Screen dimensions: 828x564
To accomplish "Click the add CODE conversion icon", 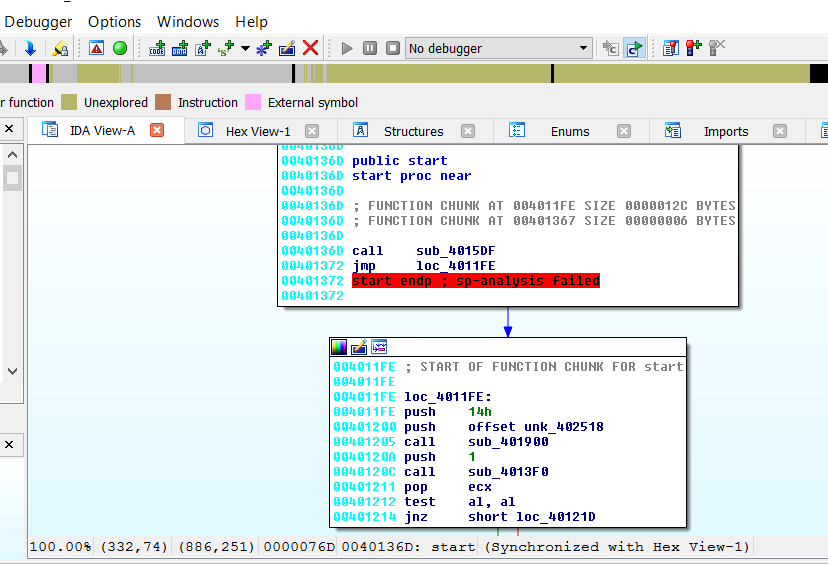I will click(157, 48).
